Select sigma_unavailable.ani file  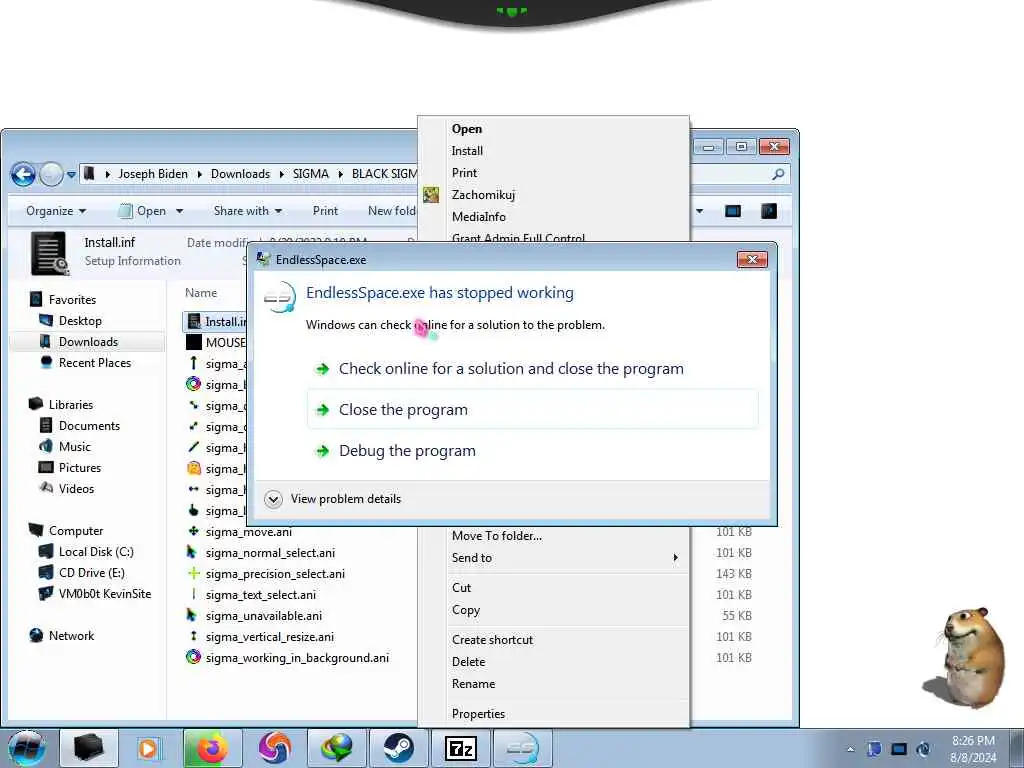point(264,616)
